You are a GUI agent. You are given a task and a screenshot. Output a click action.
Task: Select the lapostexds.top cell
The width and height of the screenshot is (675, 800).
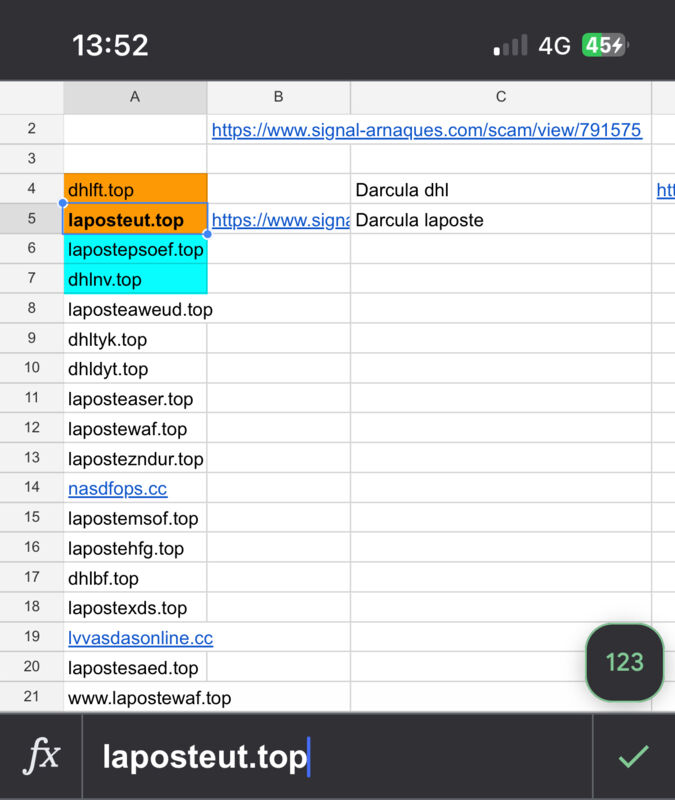(135, 607)
